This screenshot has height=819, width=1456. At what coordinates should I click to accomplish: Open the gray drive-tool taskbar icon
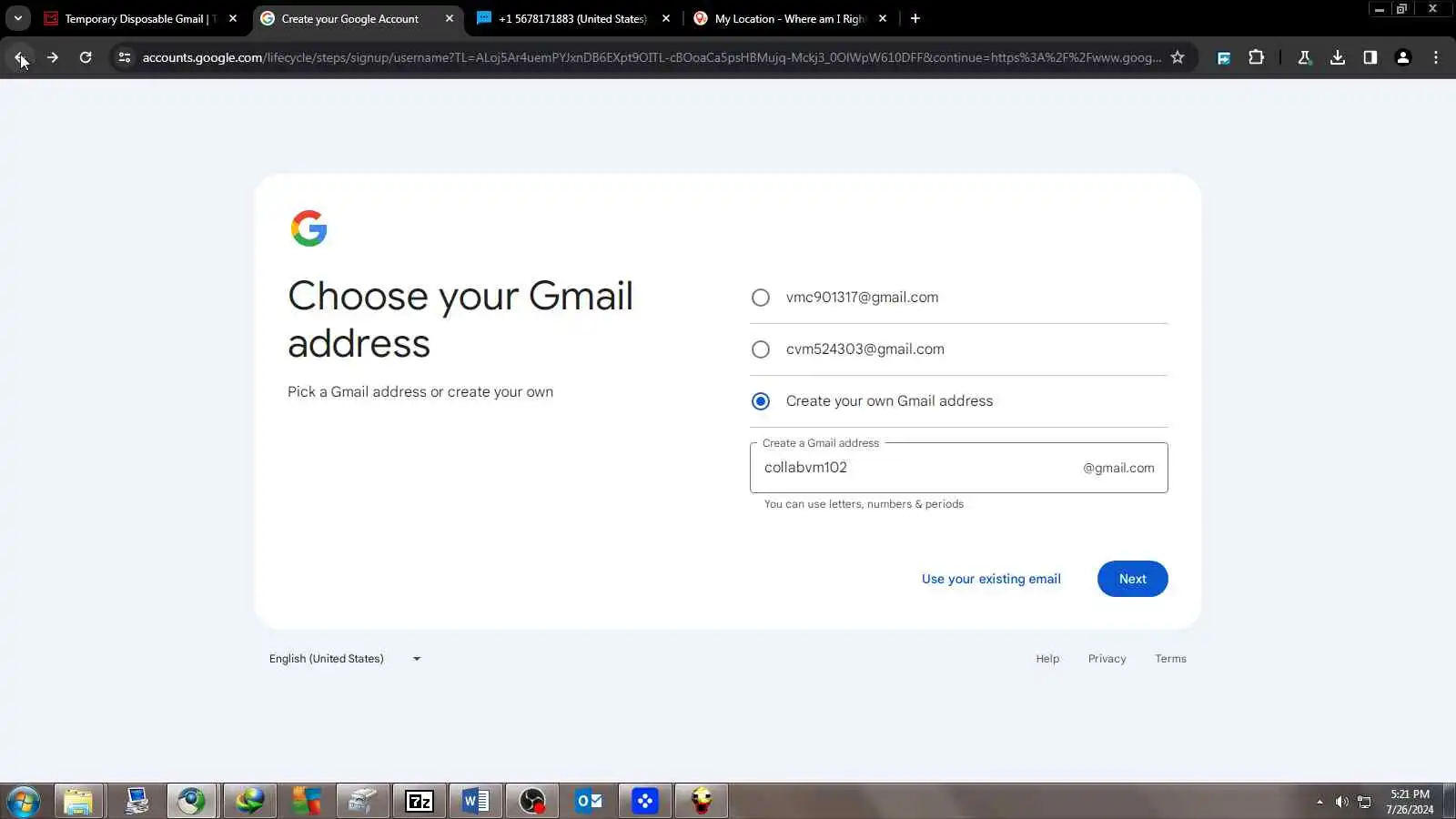(x=362, y=802)
